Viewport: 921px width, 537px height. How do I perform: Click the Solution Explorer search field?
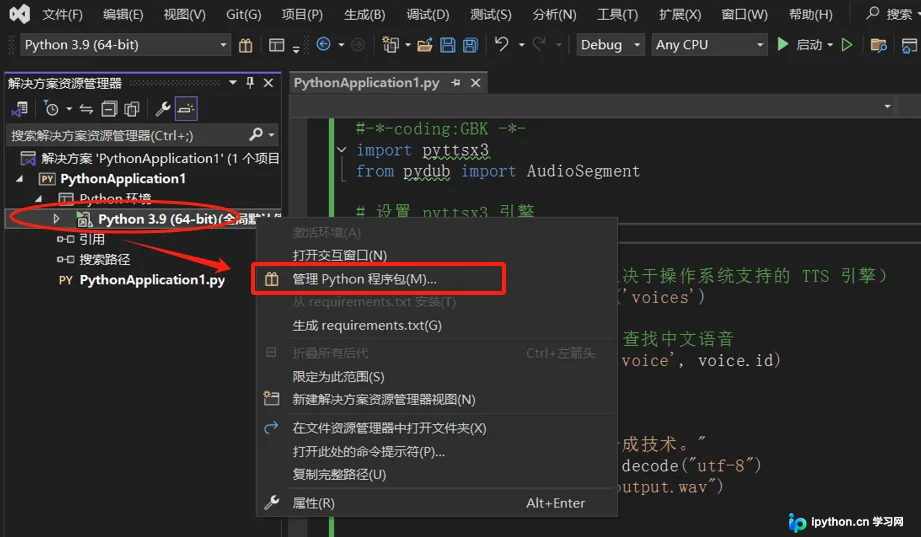[x=143, y=136]
